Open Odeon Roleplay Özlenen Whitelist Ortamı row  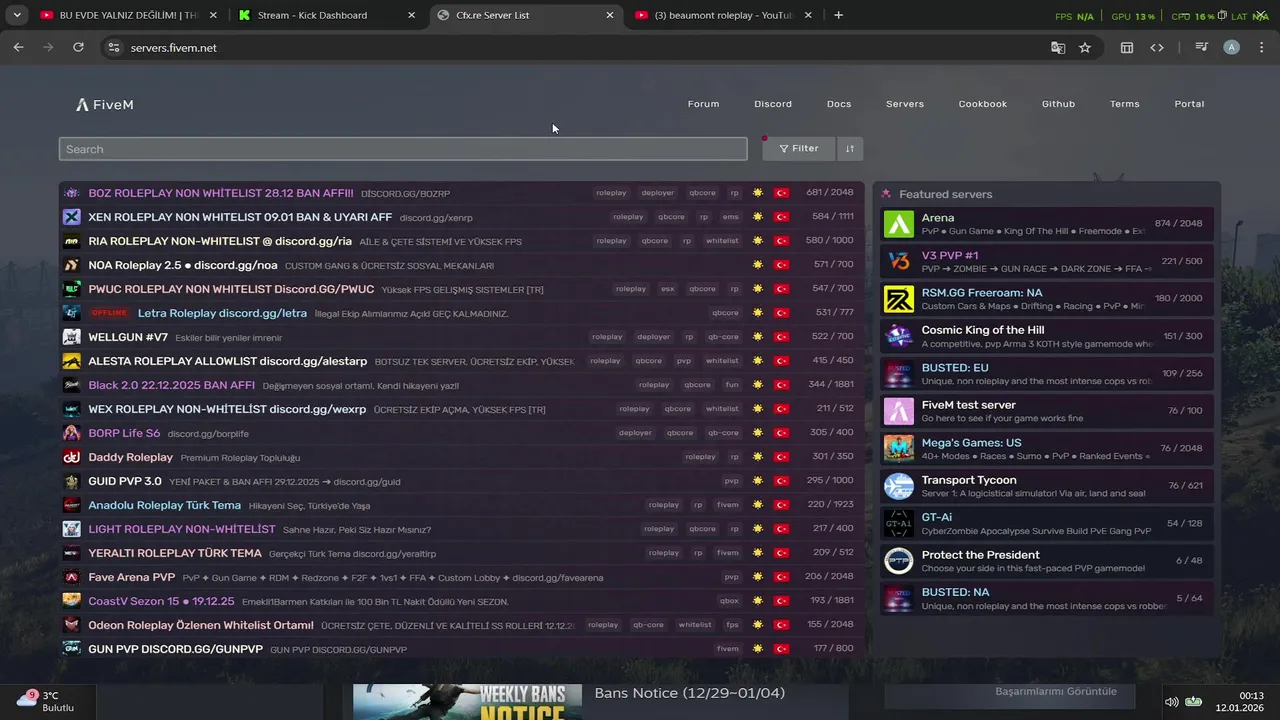click(461, 625)
